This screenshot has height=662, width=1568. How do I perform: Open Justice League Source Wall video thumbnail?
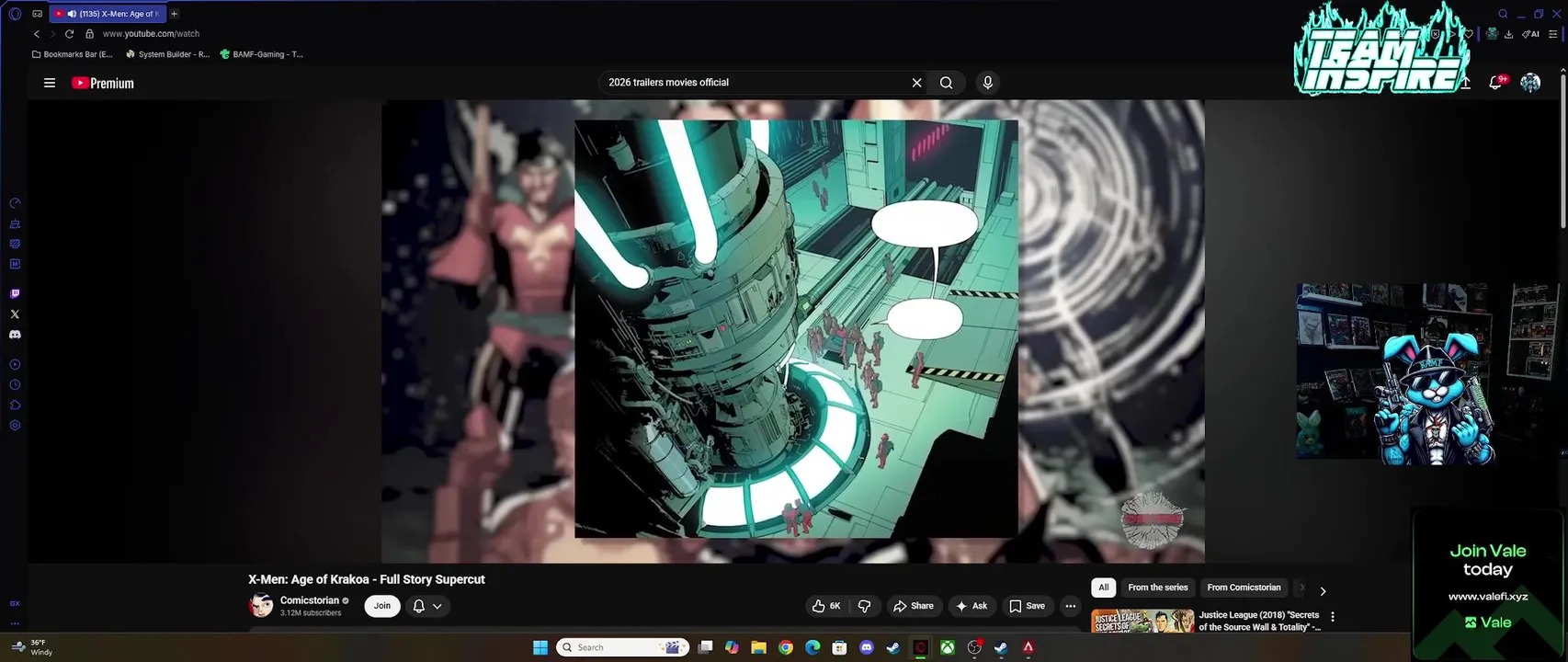[x=1142, y=621]
